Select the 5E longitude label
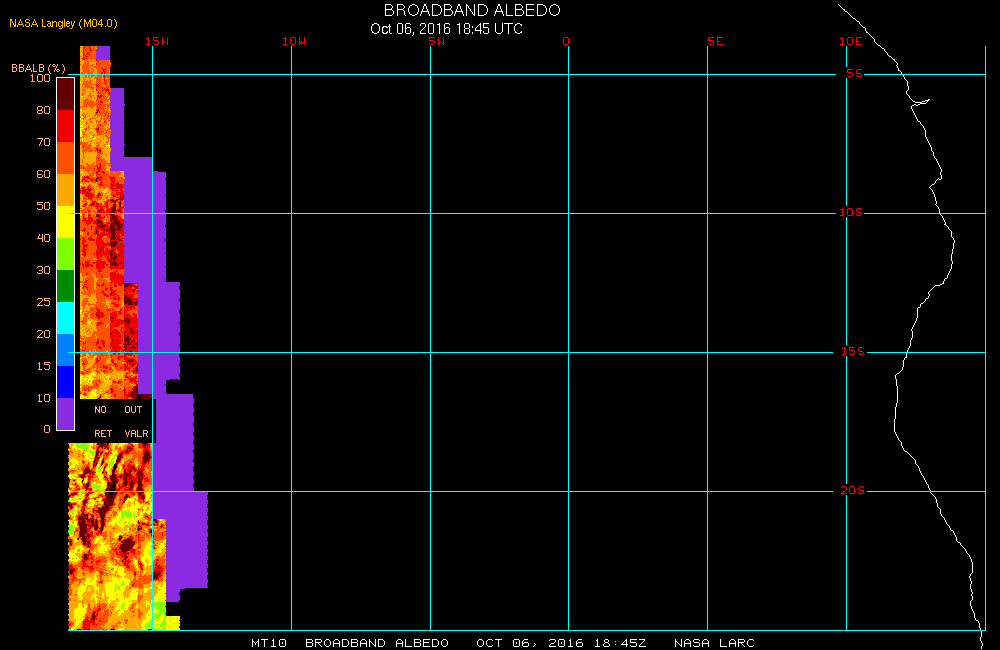This screenshot has height=650, width=1000. 715,41
